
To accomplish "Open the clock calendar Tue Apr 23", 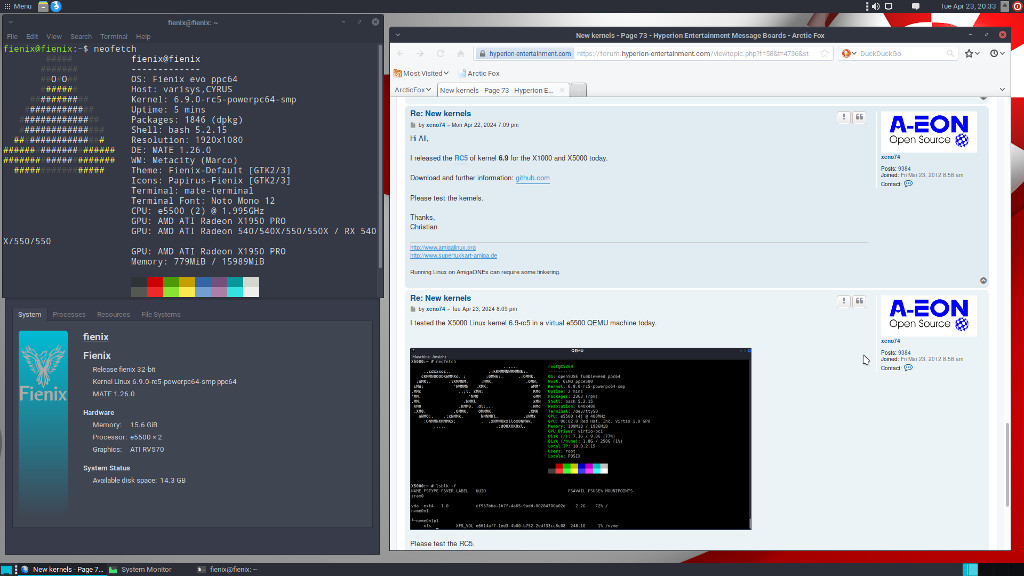I will click(968, 6).
